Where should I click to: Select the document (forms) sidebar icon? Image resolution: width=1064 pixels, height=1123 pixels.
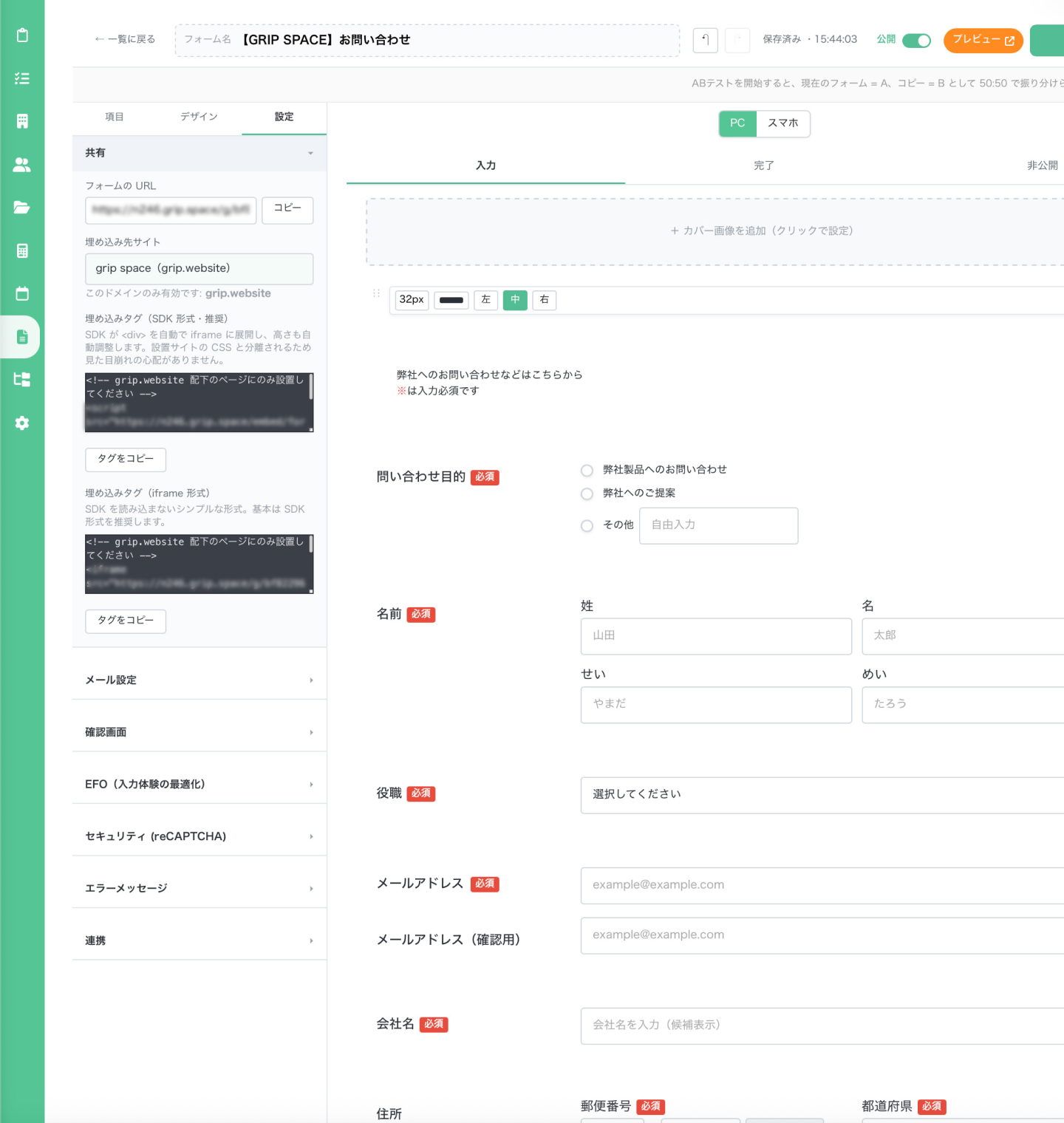click(22, 337)
